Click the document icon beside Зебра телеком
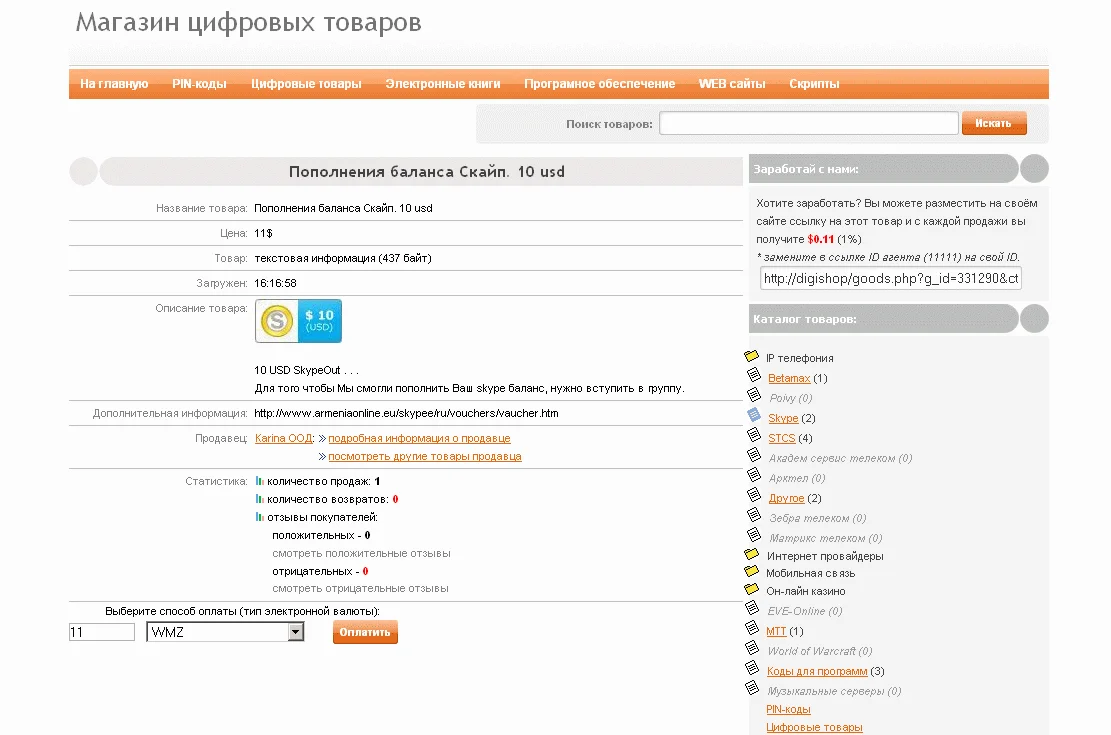The width and height of the screenshot is (1111, 735). pos(754,515)
